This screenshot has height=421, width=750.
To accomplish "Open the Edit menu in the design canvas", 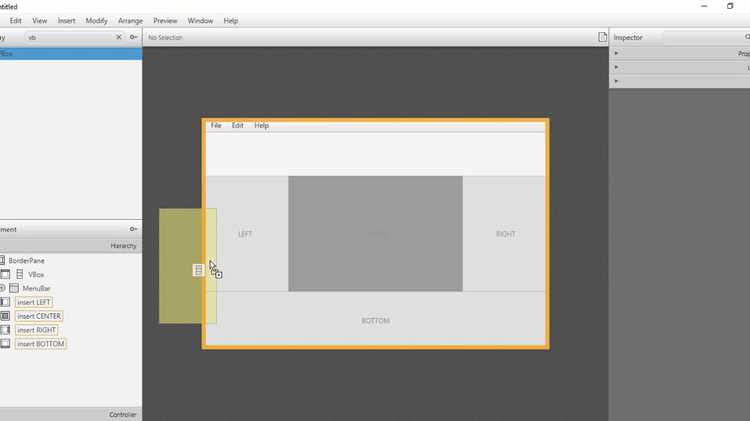I will 237,125.
